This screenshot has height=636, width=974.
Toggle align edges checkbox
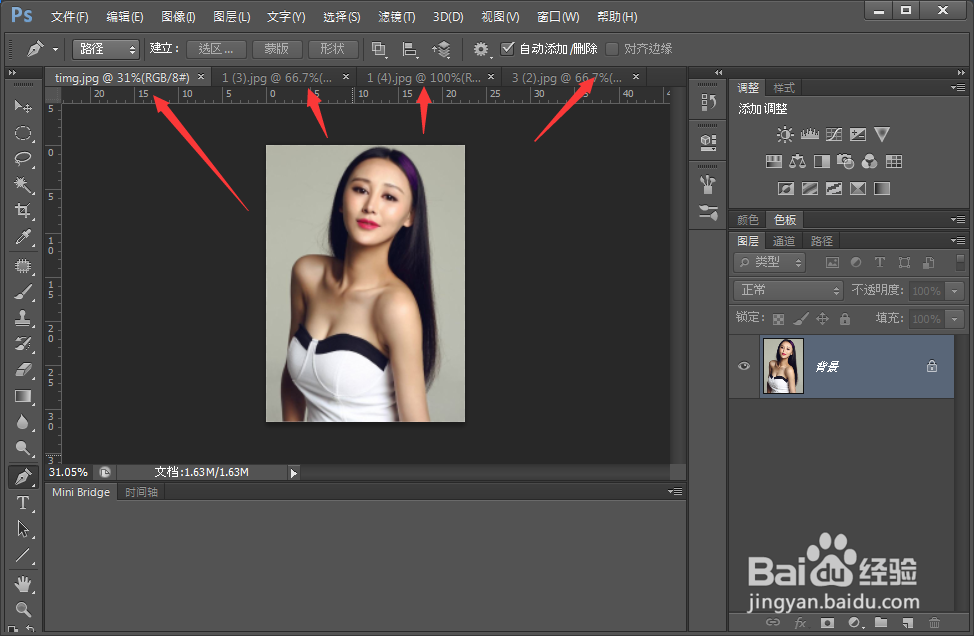pyautogui.click(x=612, y=48)
